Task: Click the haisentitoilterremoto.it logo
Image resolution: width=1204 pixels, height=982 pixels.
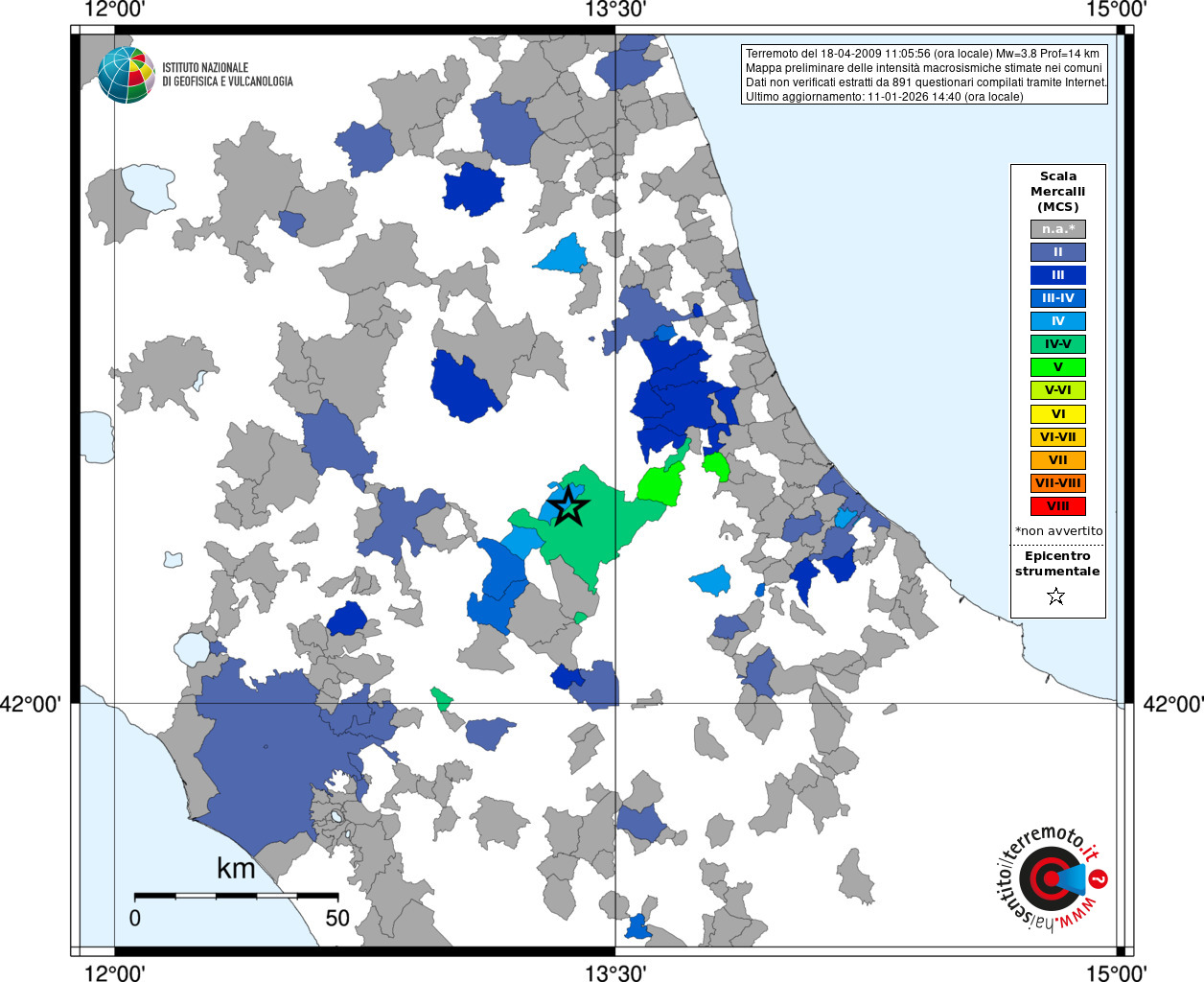Action: [x=1052, y=879]
